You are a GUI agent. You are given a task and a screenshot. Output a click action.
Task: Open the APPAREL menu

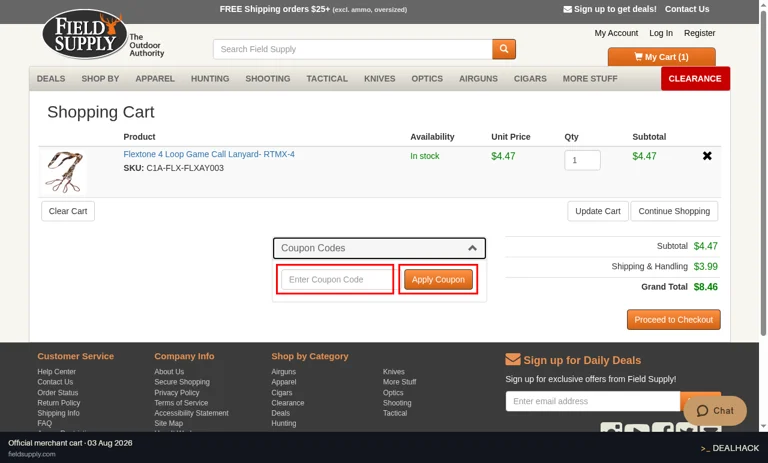(x=155, y=78)
